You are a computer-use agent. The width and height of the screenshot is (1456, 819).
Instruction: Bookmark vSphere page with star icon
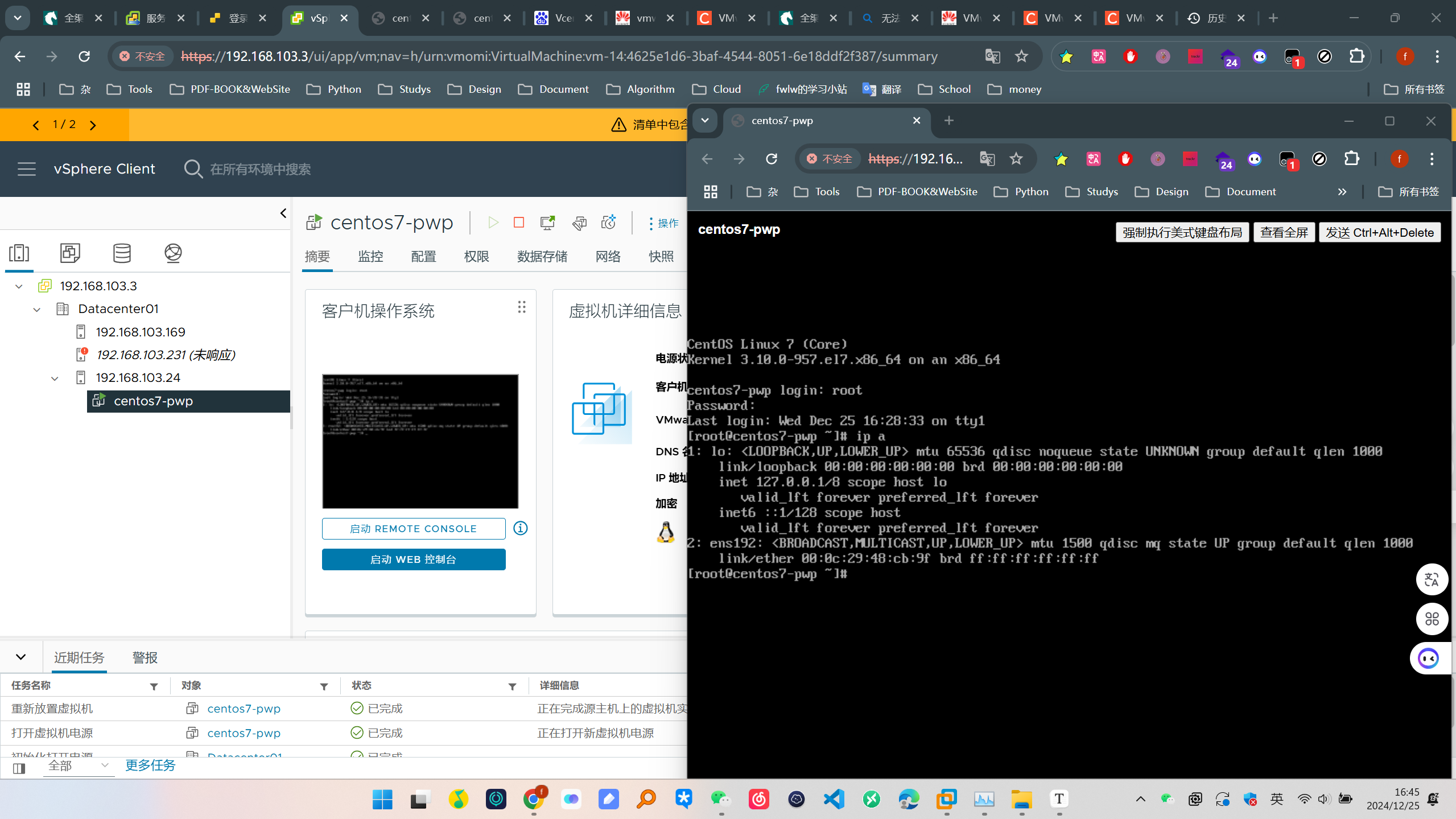1021,56
